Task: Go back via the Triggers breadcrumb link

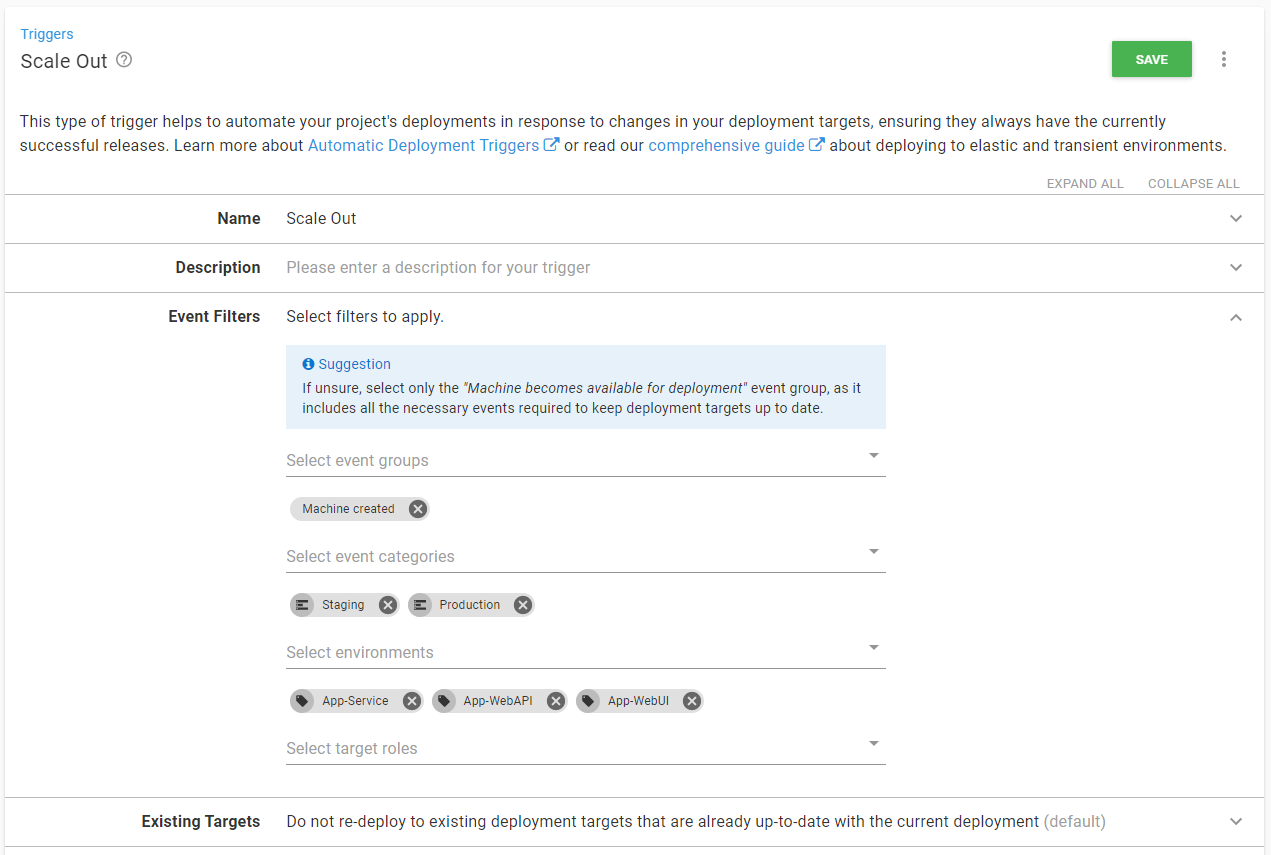Action: (47, 34)
